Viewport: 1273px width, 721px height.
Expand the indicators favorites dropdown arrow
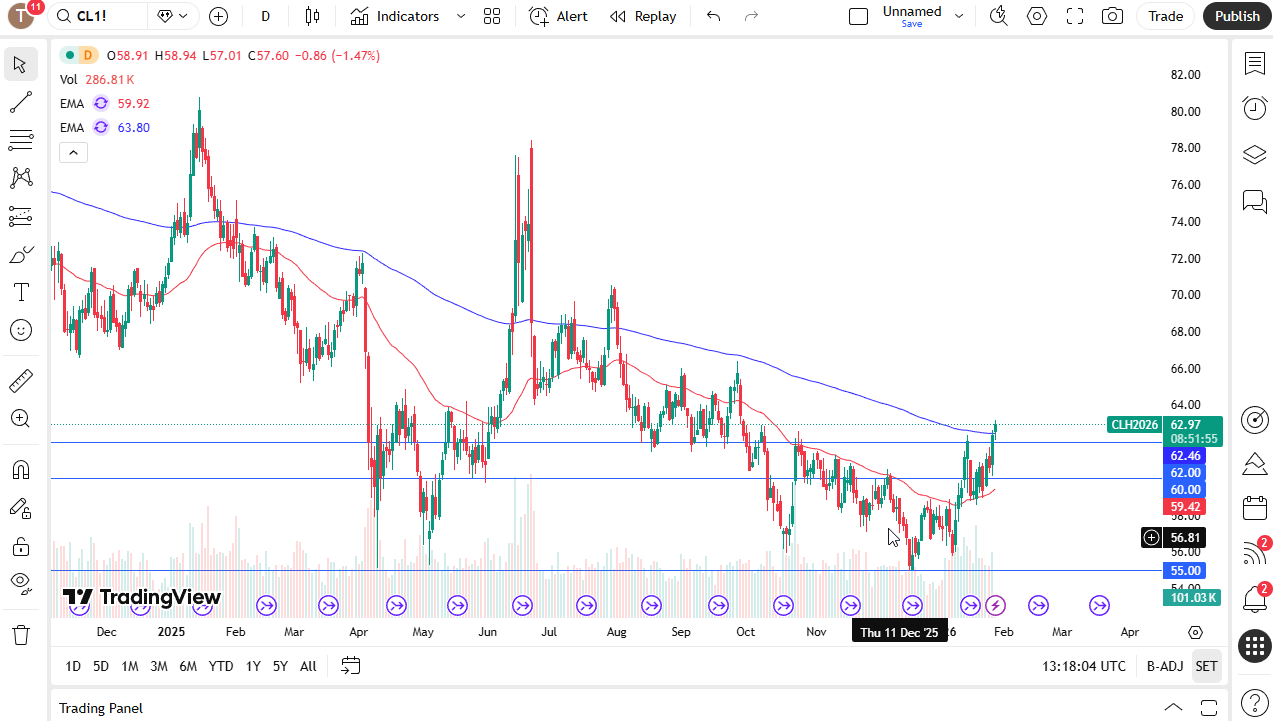click(460, 16)
